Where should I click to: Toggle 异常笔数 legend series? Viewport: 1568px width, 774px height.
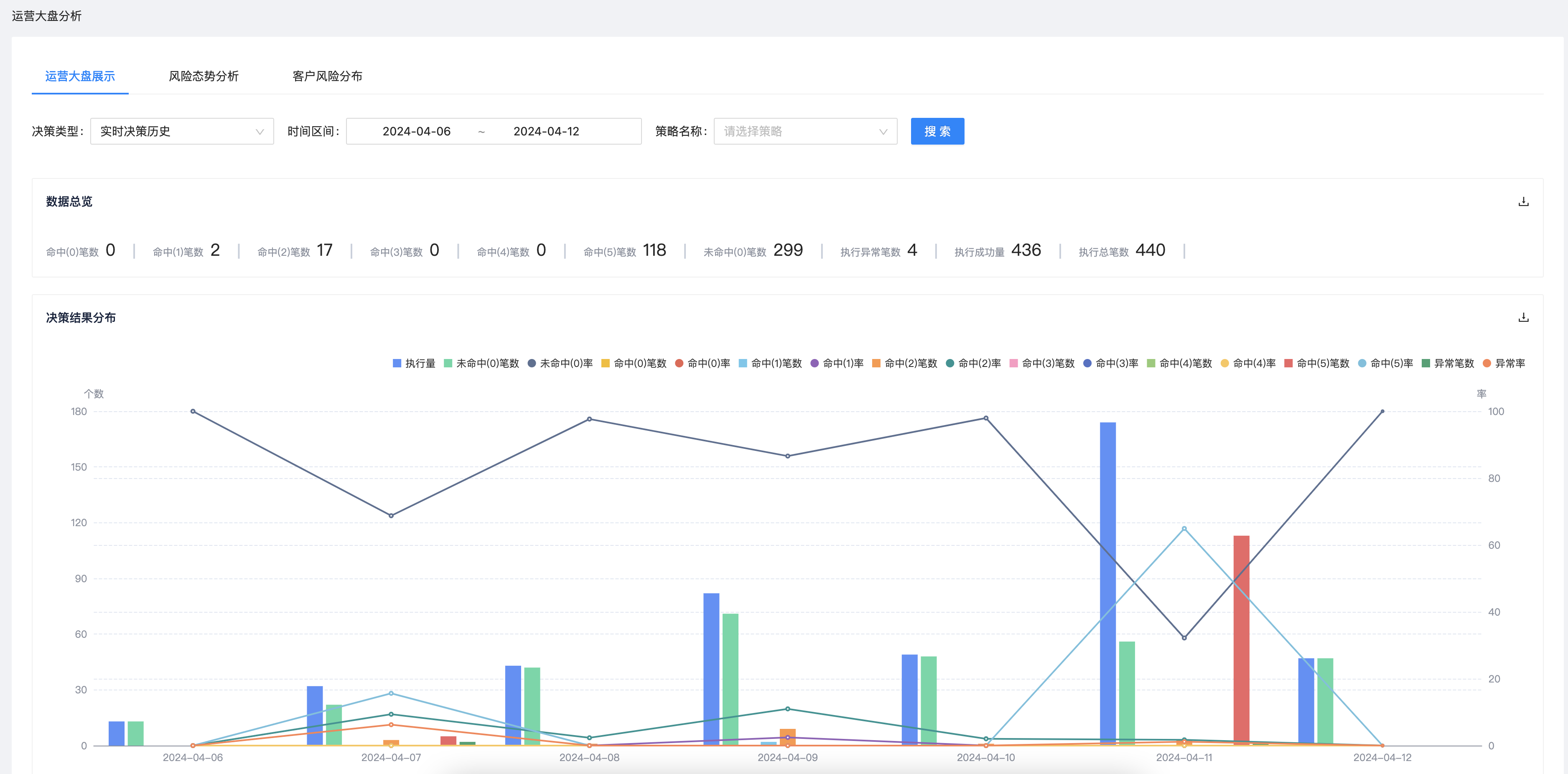[x=1448, y=363]
